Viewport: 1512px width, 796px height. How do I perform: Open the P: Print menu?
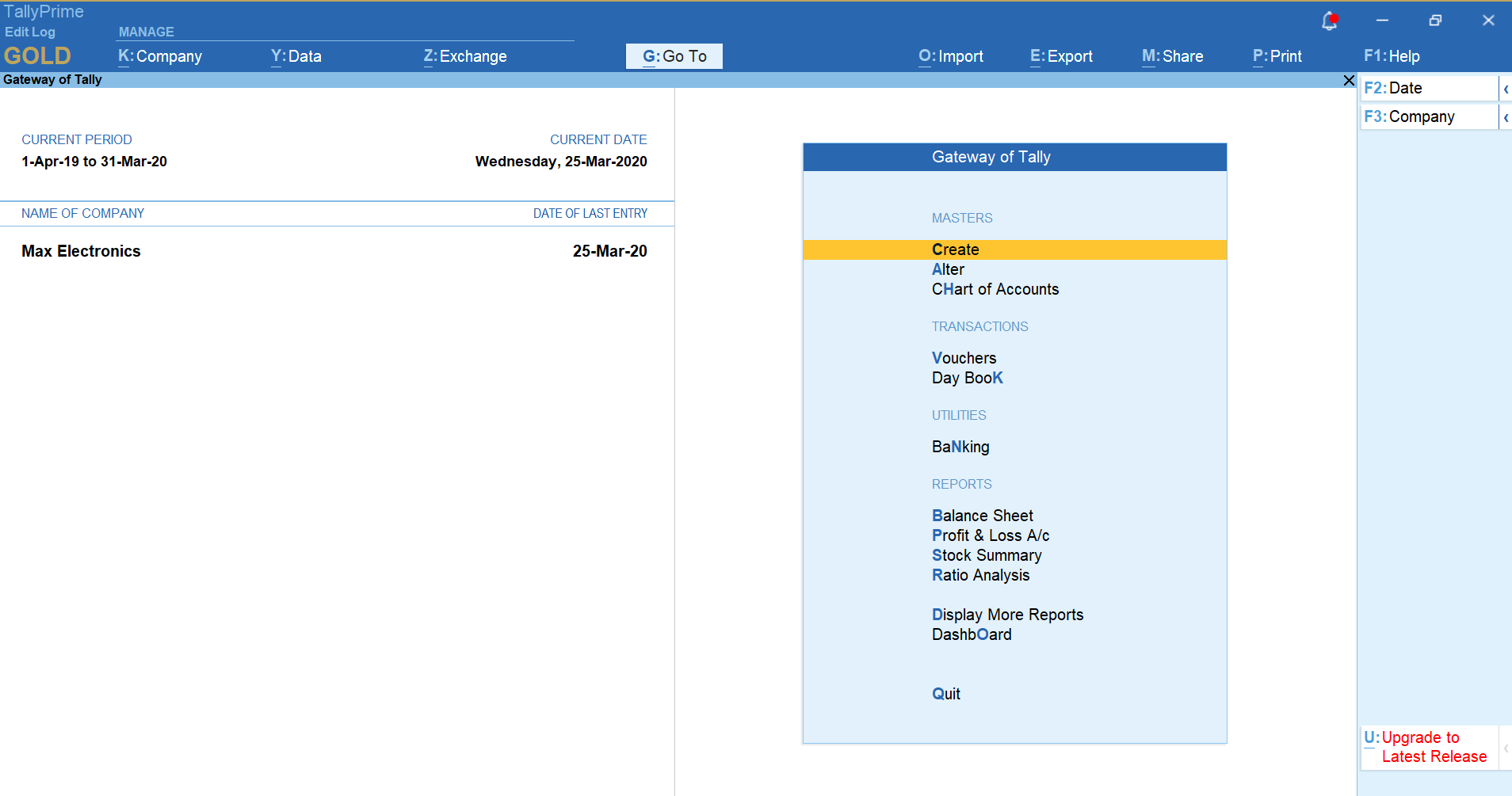click(1277, 56)
